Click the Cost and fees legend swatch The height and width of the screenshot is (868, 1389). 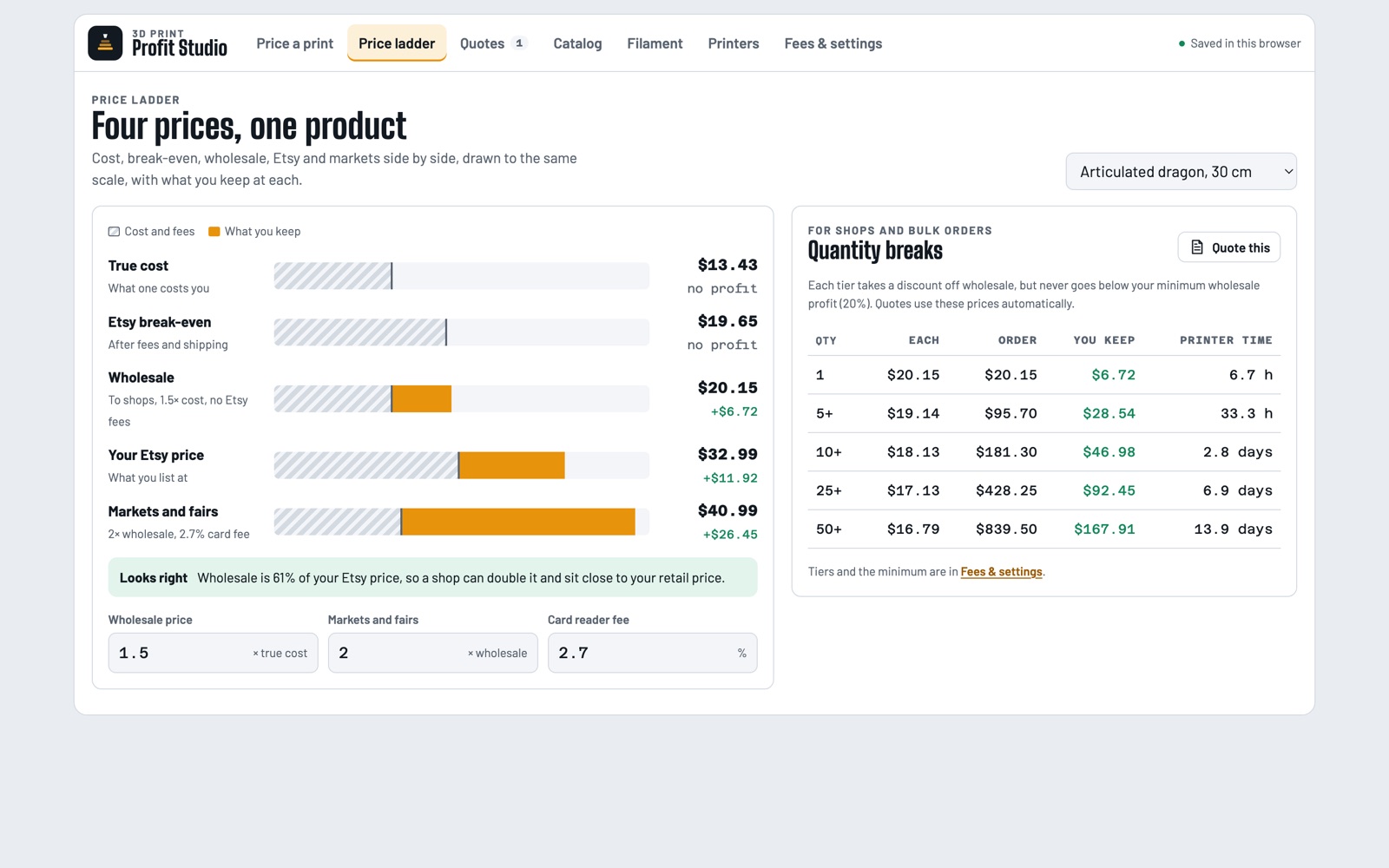pyautogui.click(x=114, y=232)
